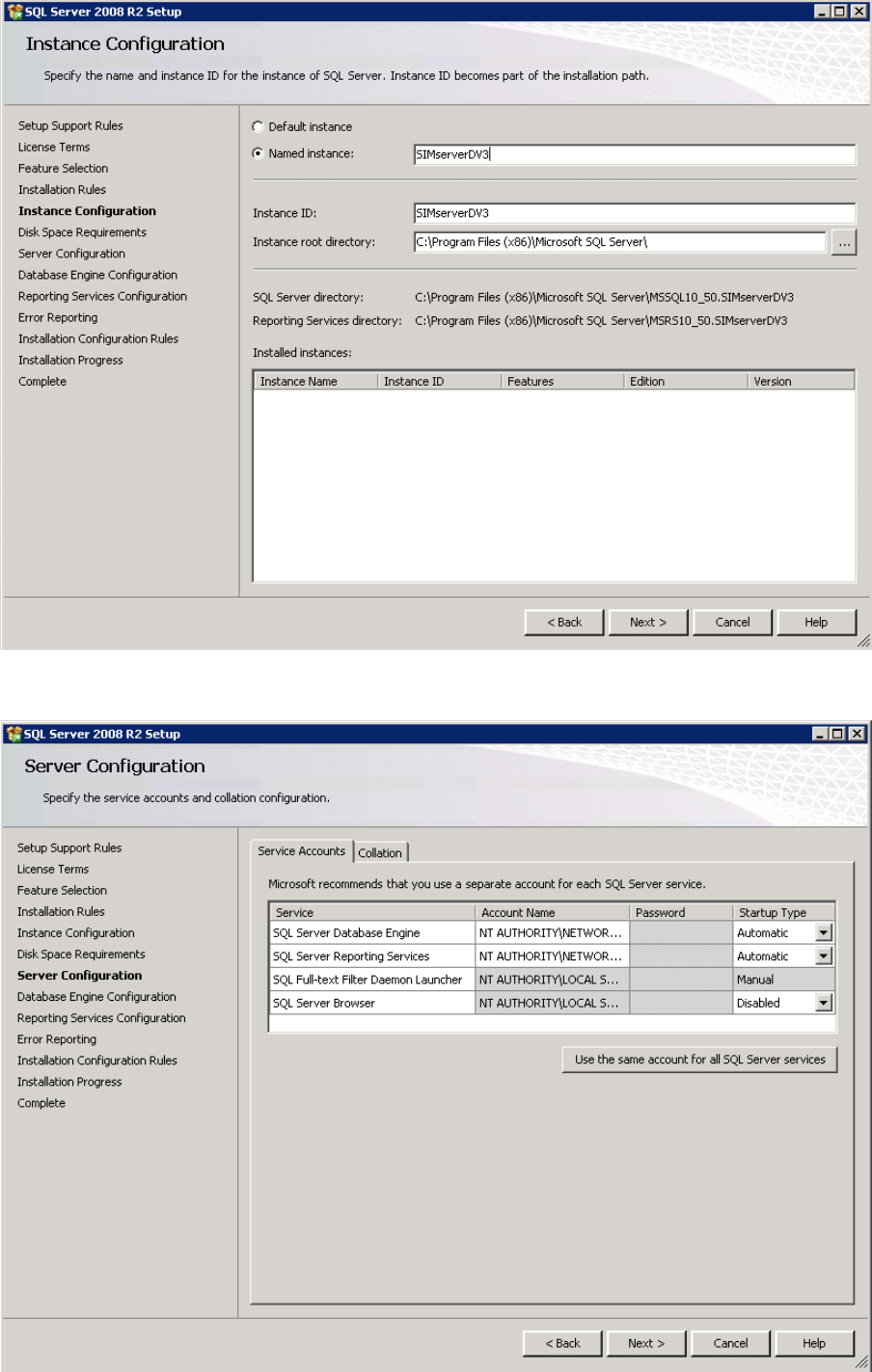This screenshot has width=872, height=1372.
Task: Select the Named instance radio button
Action: coord(258,153)
